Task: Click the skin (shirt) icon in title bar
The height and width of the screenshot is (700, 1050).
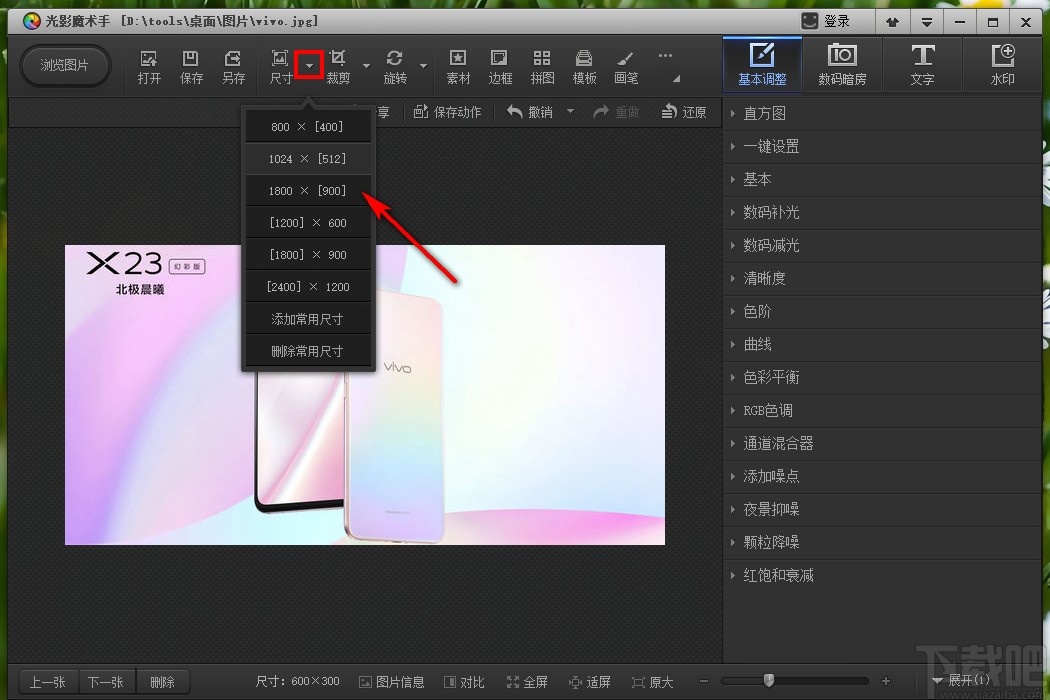Action: (x=893, y=22)
